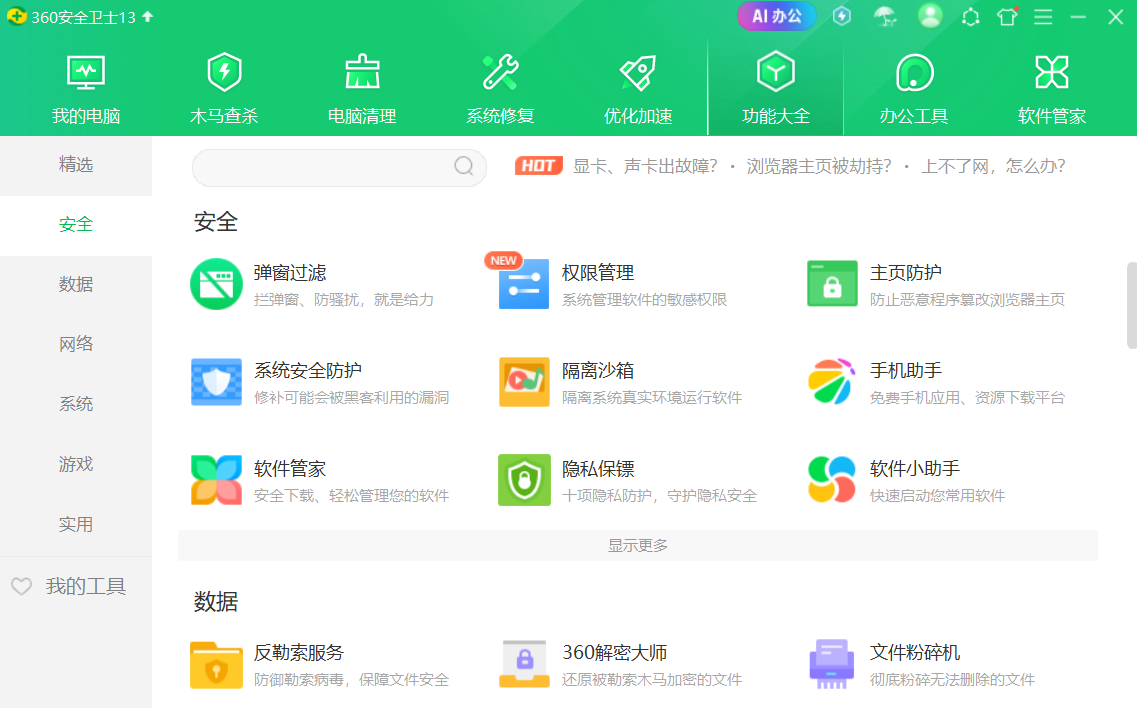Image resolution: width=1137 pixels, height=708 pixels.
Task: Launch 权限管理 tool icon
Action: click(524, 284)
